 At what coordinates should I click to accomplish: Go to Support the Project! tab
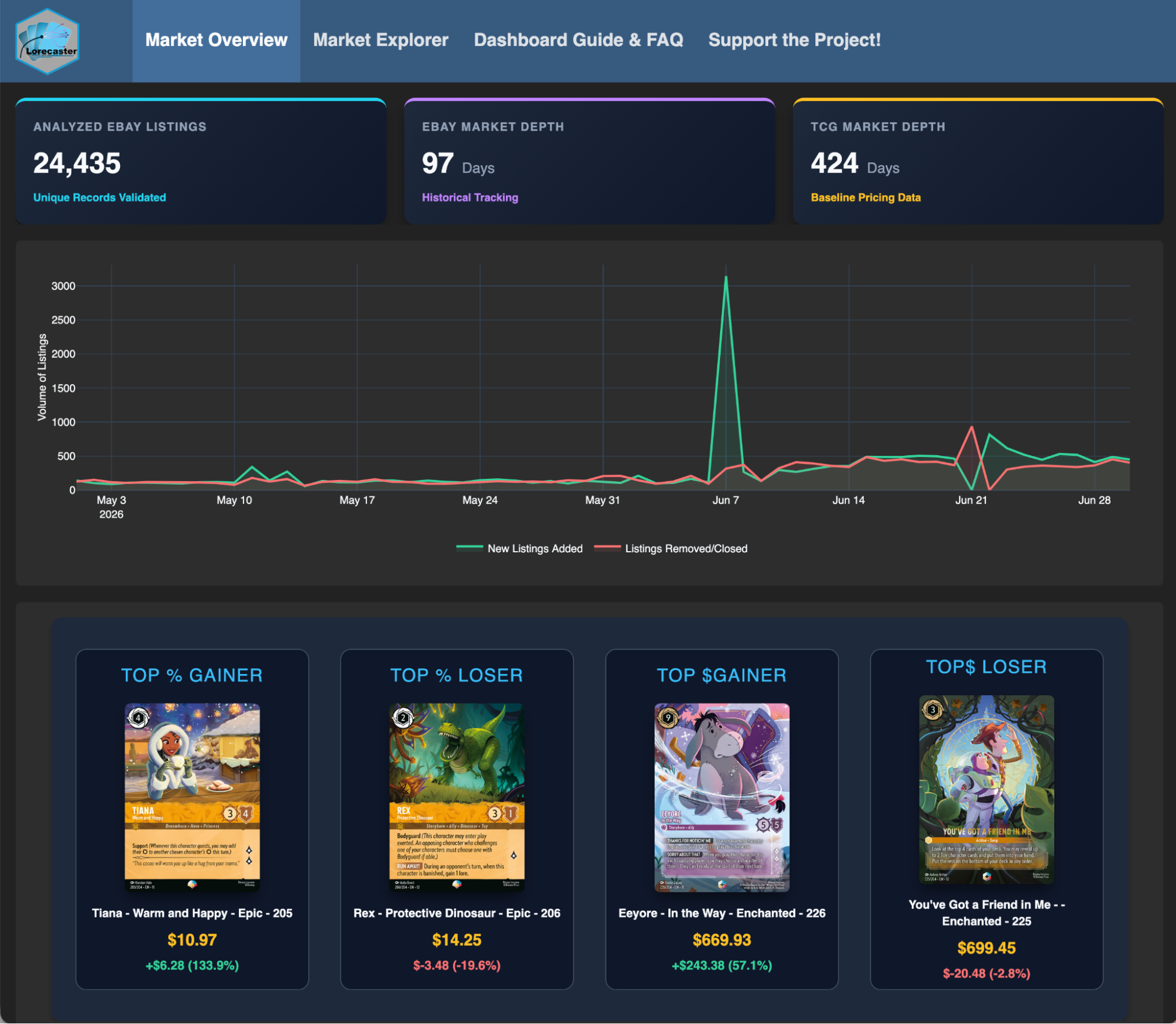pos(794,40)
